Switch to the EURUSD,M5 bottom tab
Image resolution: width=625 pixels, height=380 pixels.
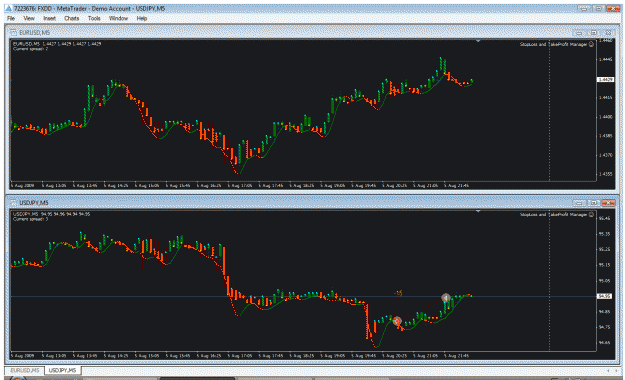25,370
